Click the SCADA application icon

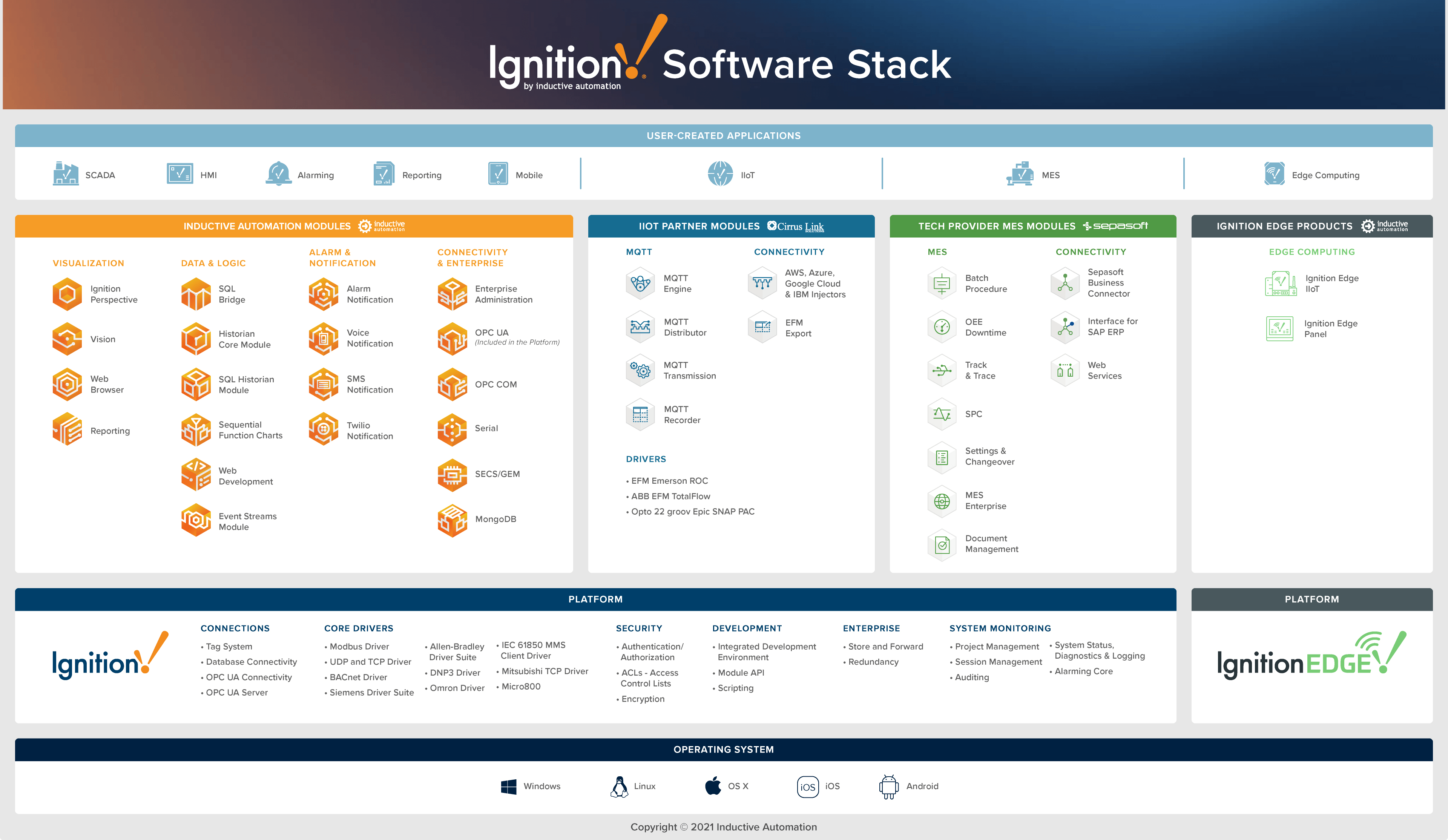pyautogui.click(x=66, y=174)
